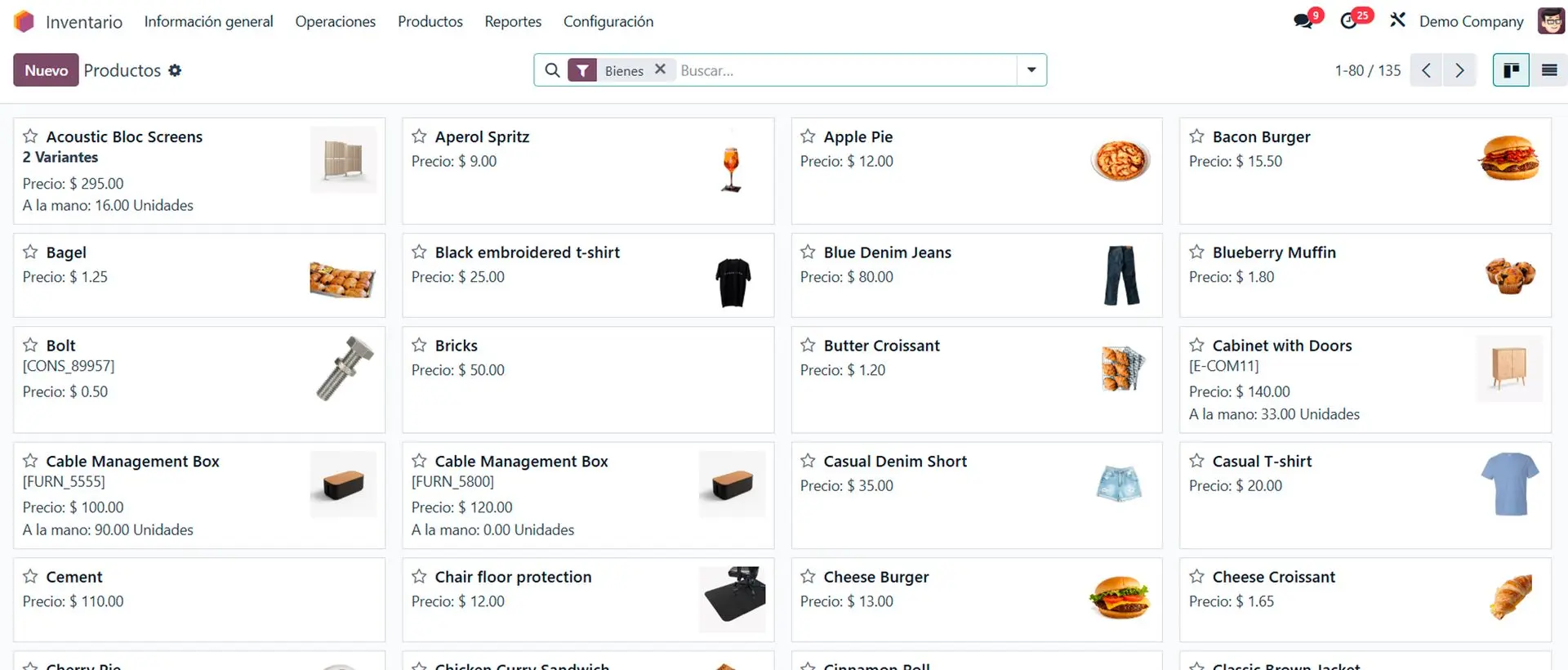Toggle favorite star for Bacon Burger

1196,136
